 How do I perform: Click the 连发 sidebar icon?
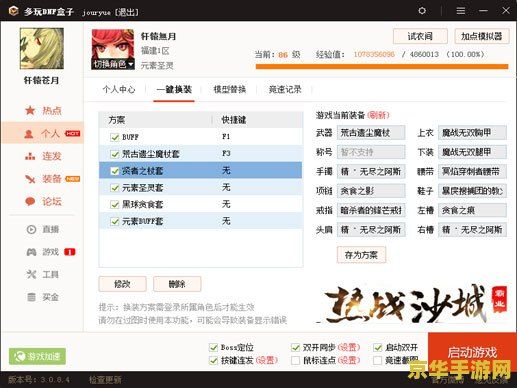[30, 156]
